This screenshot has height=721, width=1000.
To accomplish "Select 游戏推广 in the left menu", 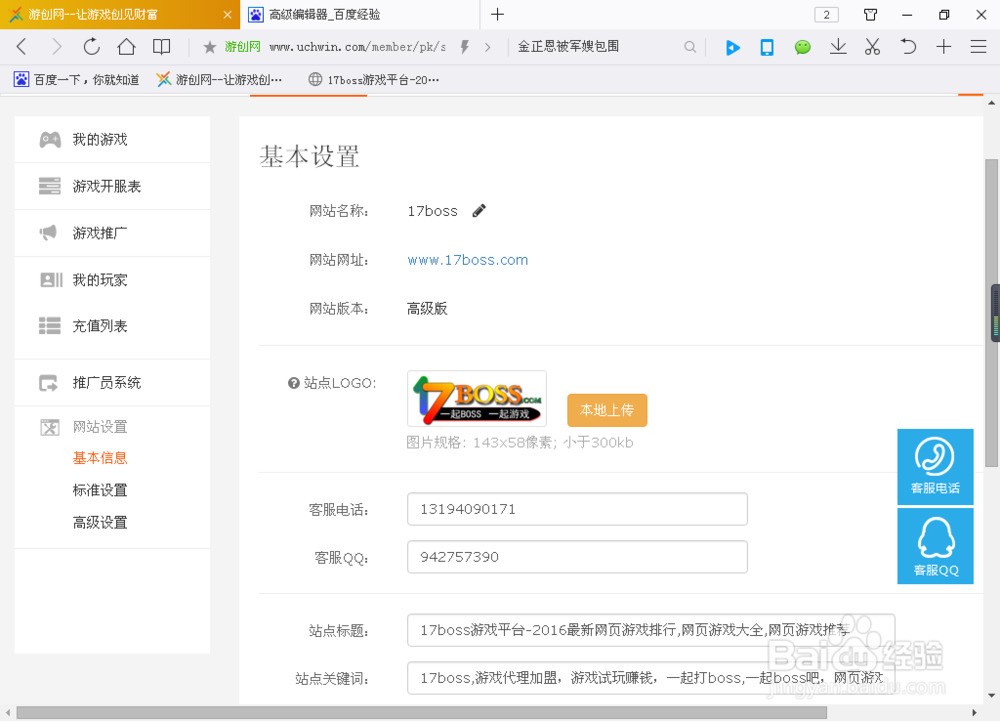I will 100,233.
